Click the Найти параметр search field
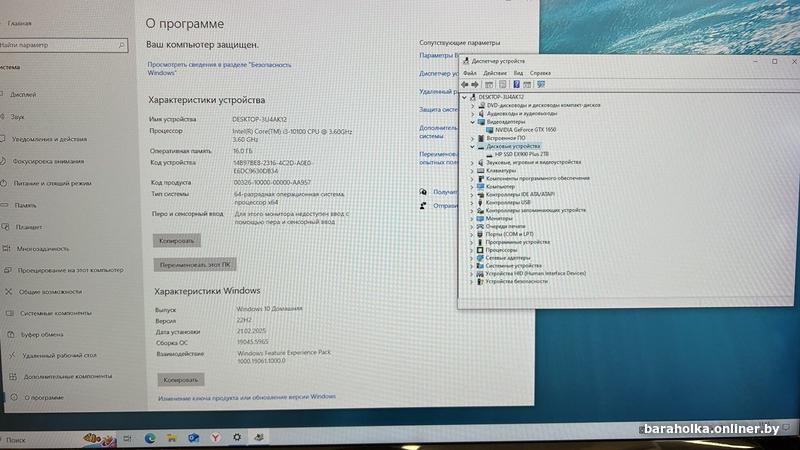This screenshot has height=450, width=800. coord(63,45)
